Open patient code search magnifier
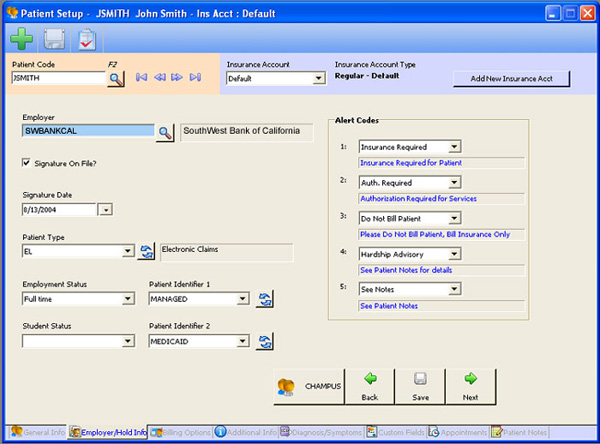The width and height of the screenshot is (600, 444). coord(116,78)
